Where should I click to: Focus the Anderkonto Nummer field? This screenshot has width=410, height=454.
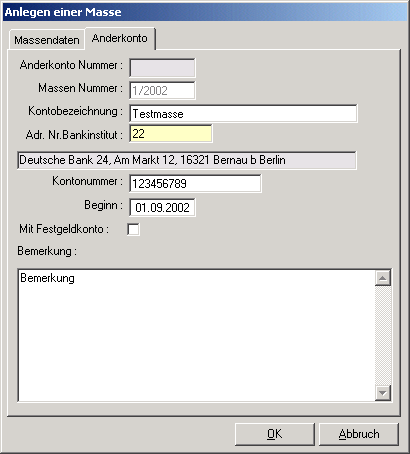[162, 68]
